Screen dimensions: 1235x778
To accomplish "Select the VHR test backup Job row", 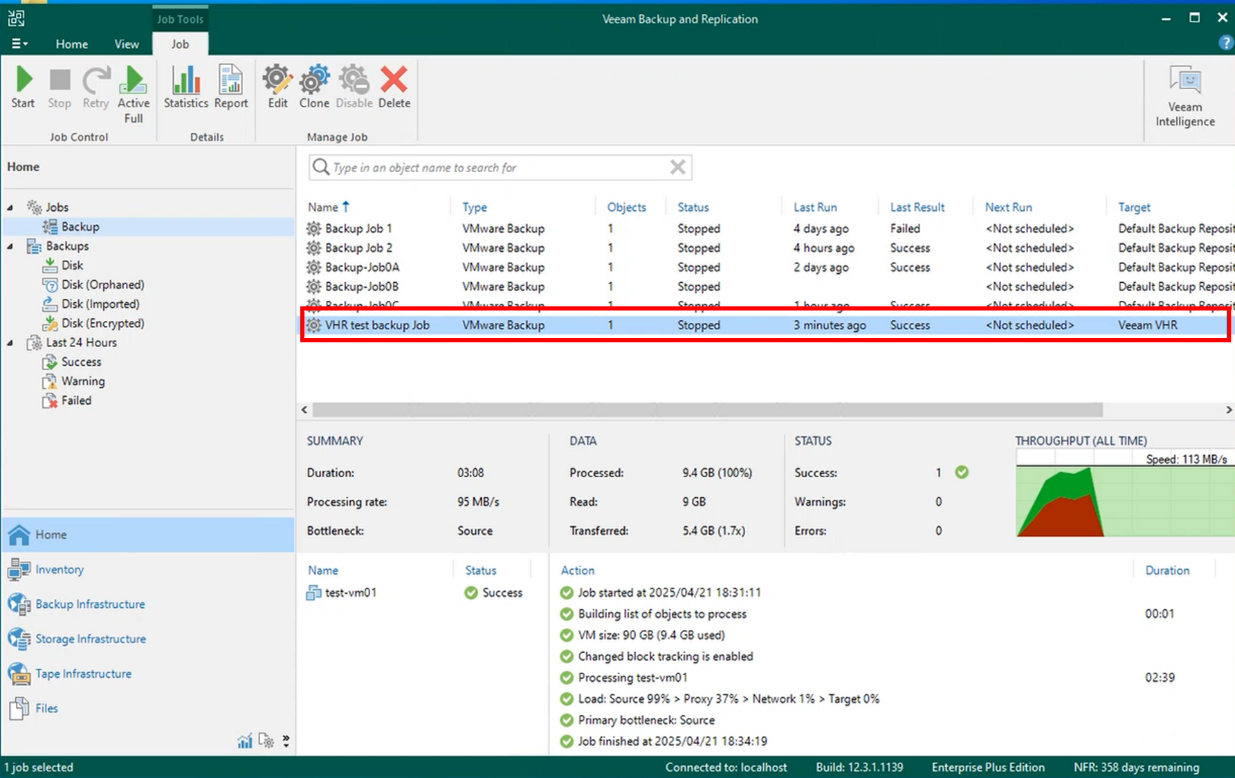I will 768,325.
